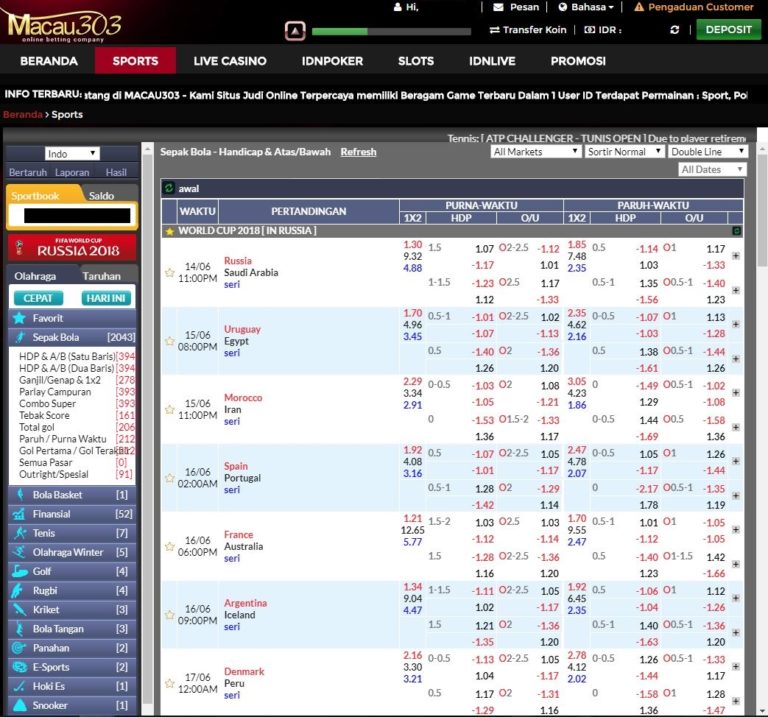Switch to the LIVE CASINO menu
The width and height of the screenshot is (768, 717).
(230, 61)
